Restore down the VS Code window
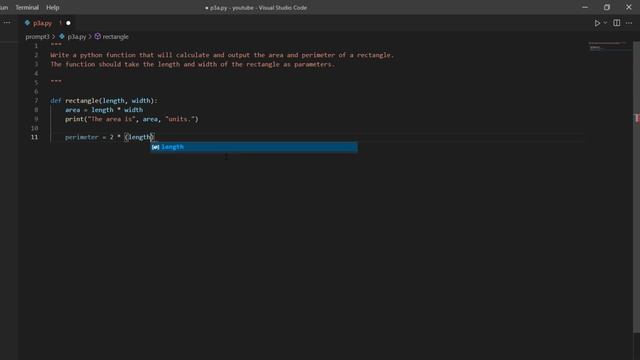Screen dimensions: 640x360 [x=607, y=7]
